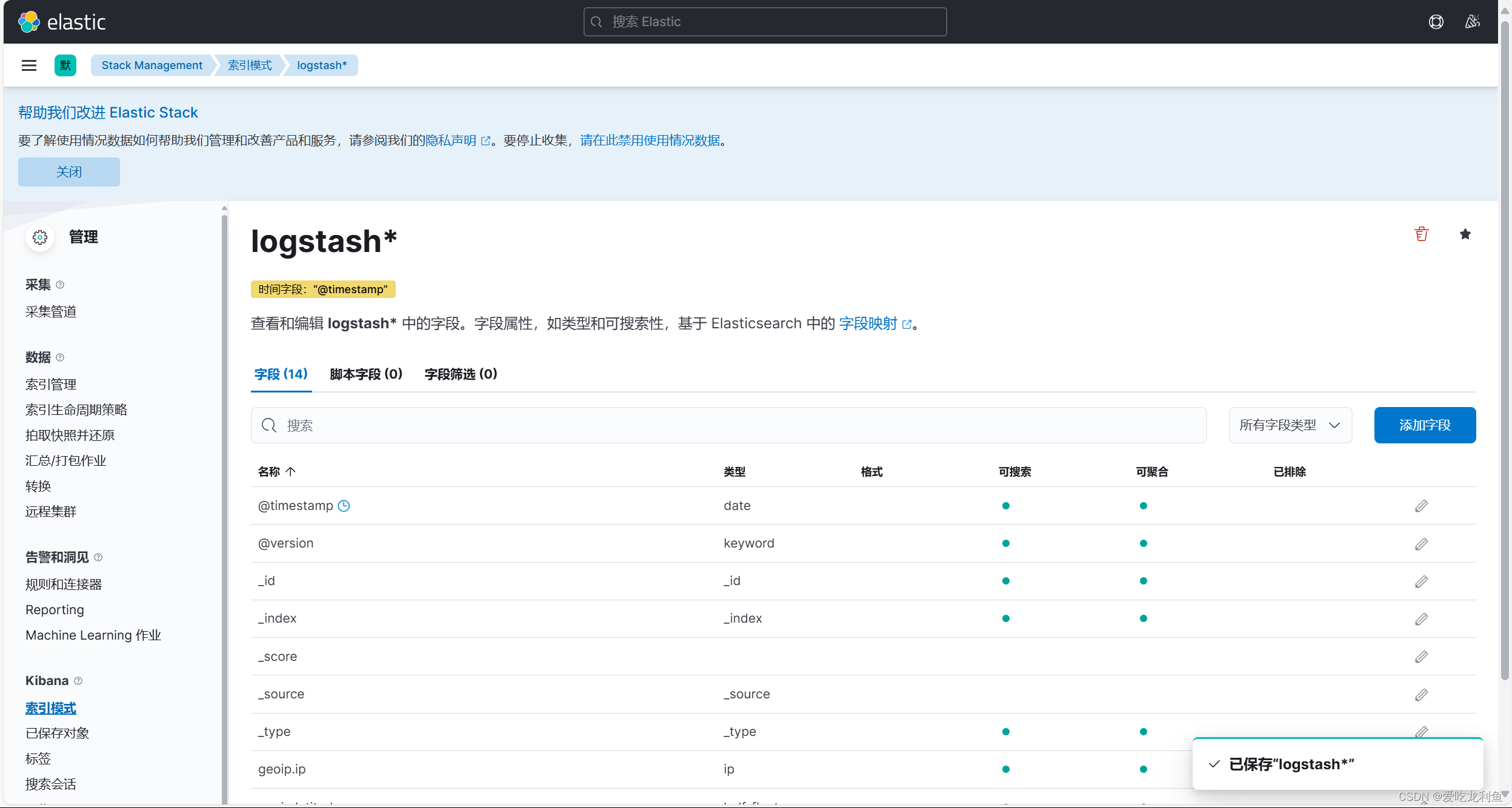Screen dimensions: 1512x808
Task: Click the sidebar vertical scrollbar
Action: click(x=224, y=509)
